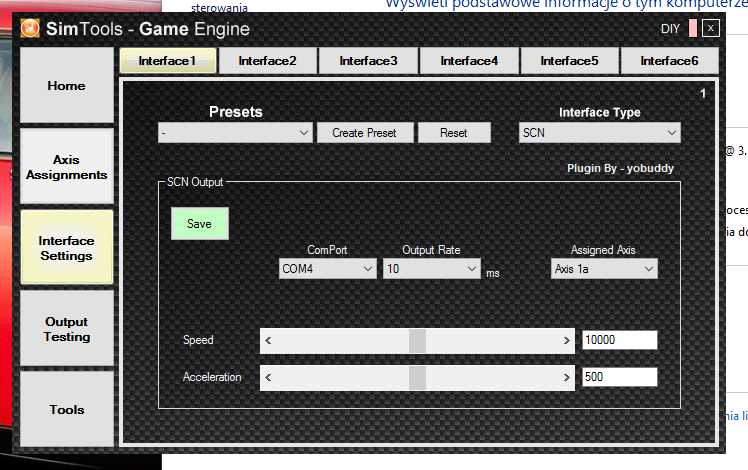Go to the Interface5 tab

pos(570,61)
